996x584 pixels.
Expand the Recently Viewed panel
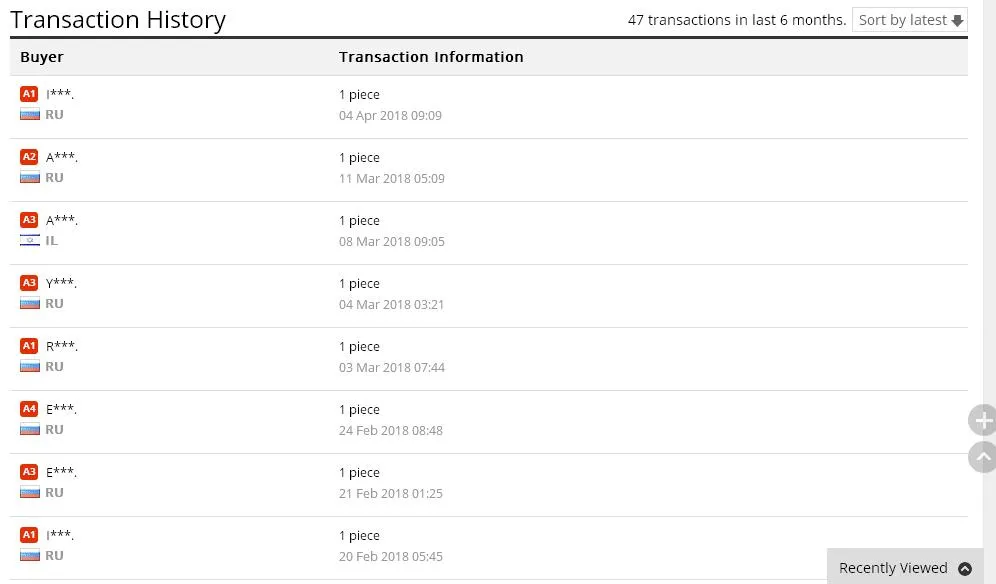click(905, 567)
